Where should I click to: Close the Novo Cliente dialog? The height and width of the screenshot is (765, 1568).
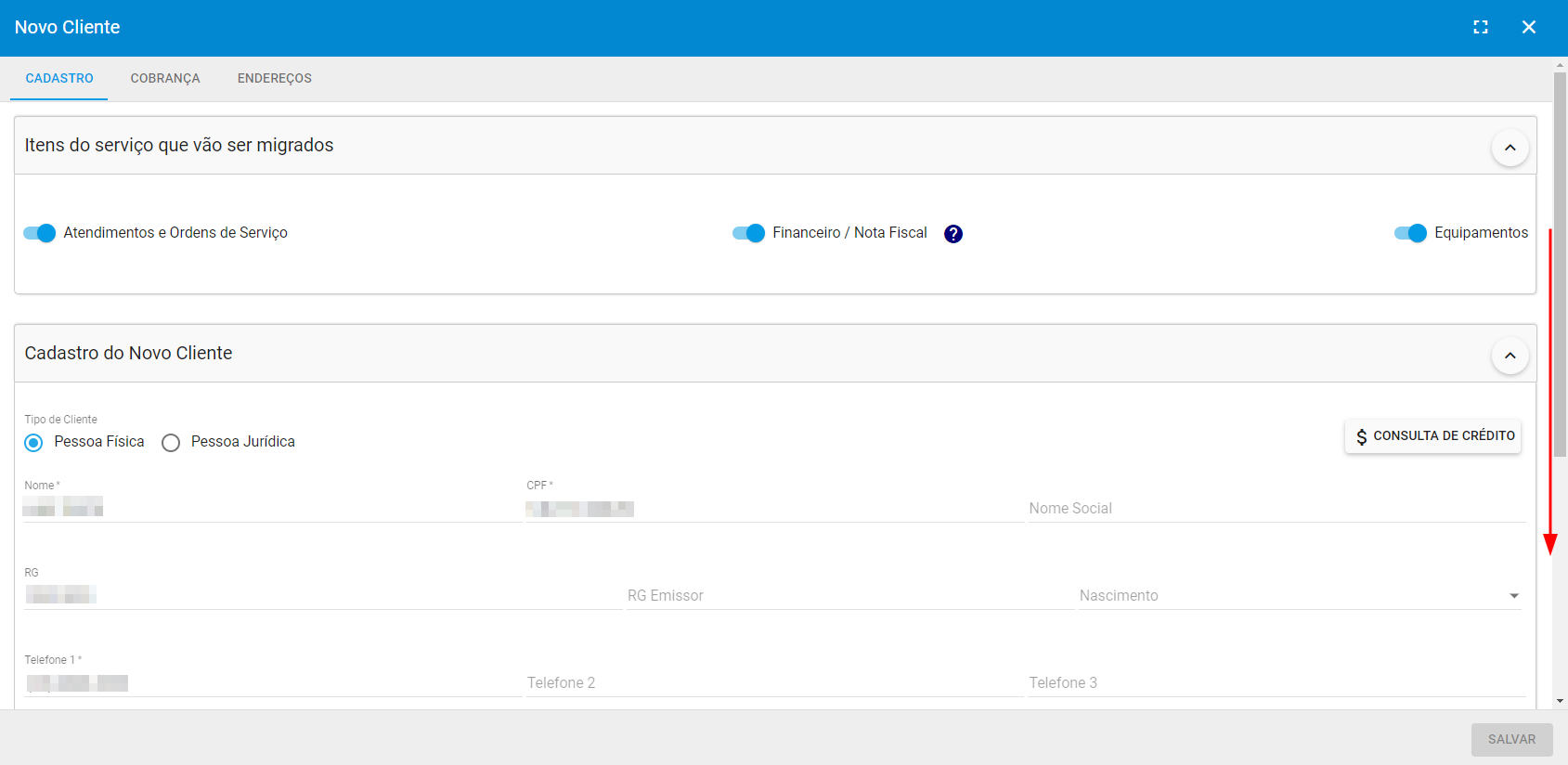(1529, 27)
